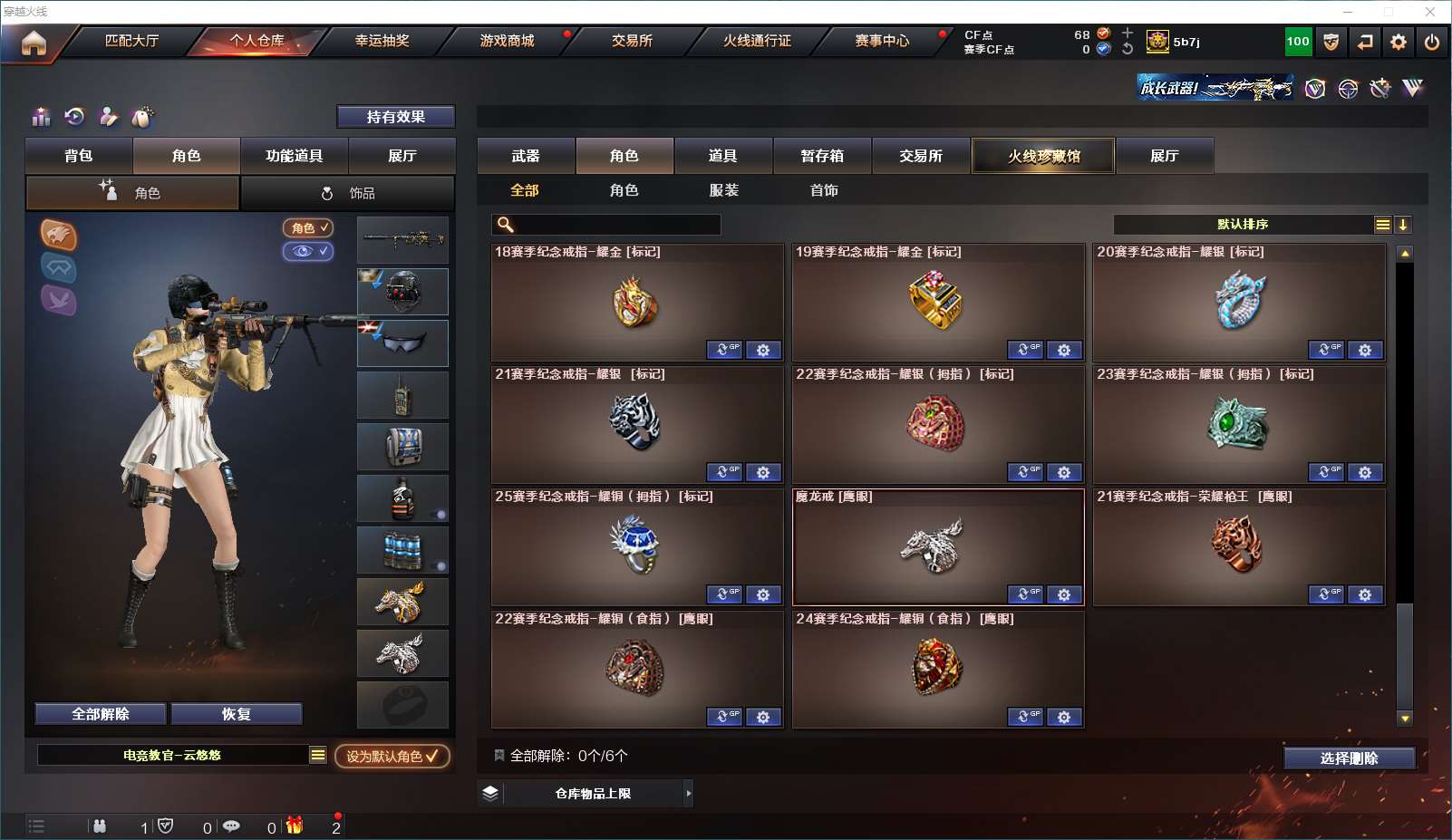Image resolution: width=1452 pixels, height=840 pixels.
Task: Select the eagle emblem icon beside character
Action: coord(58,235)
